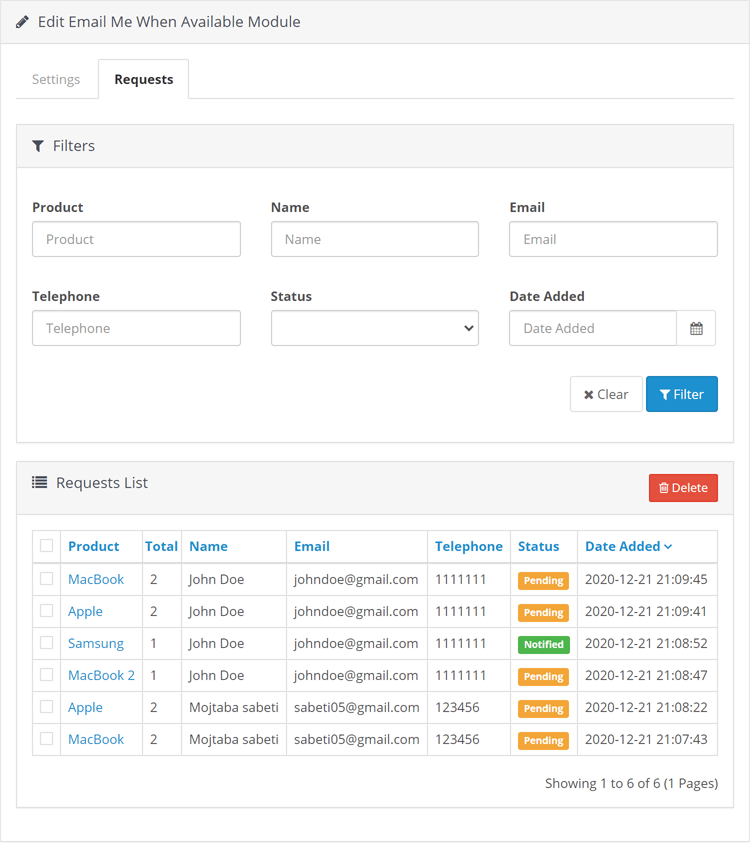Check the Apple row dated 21:09:41
Image resolution: width=750 pixels, height=843 pixels.
pos(47,611)
